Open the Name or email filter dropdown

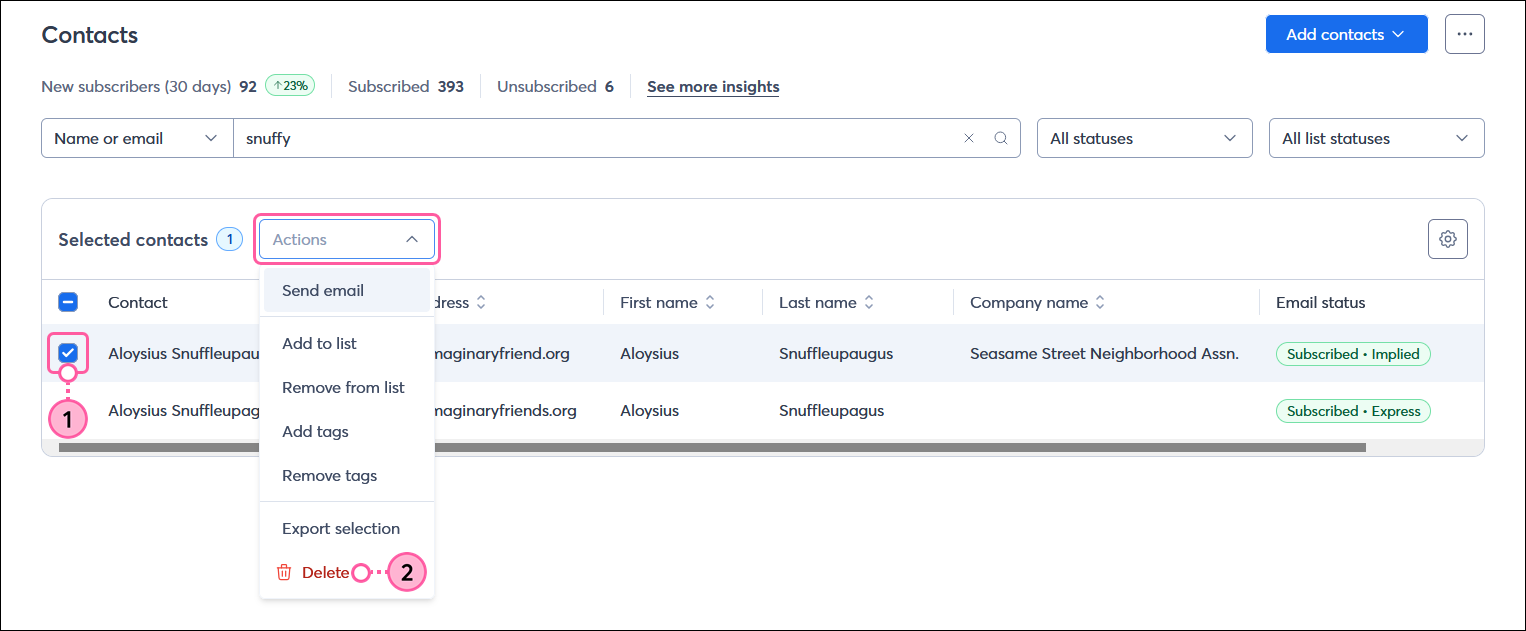pyautogui.click(x=136, y=138)
